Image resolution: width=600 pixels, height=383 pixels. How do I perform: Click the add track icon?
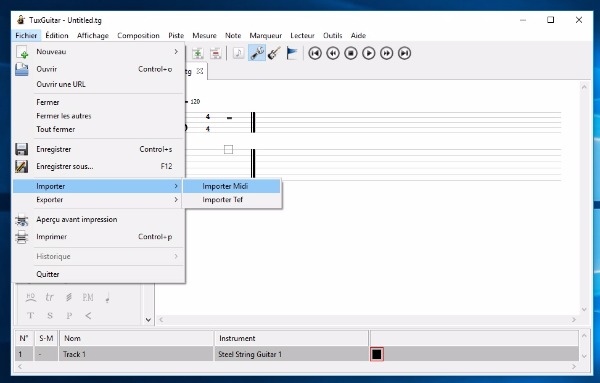pos(197,53)
